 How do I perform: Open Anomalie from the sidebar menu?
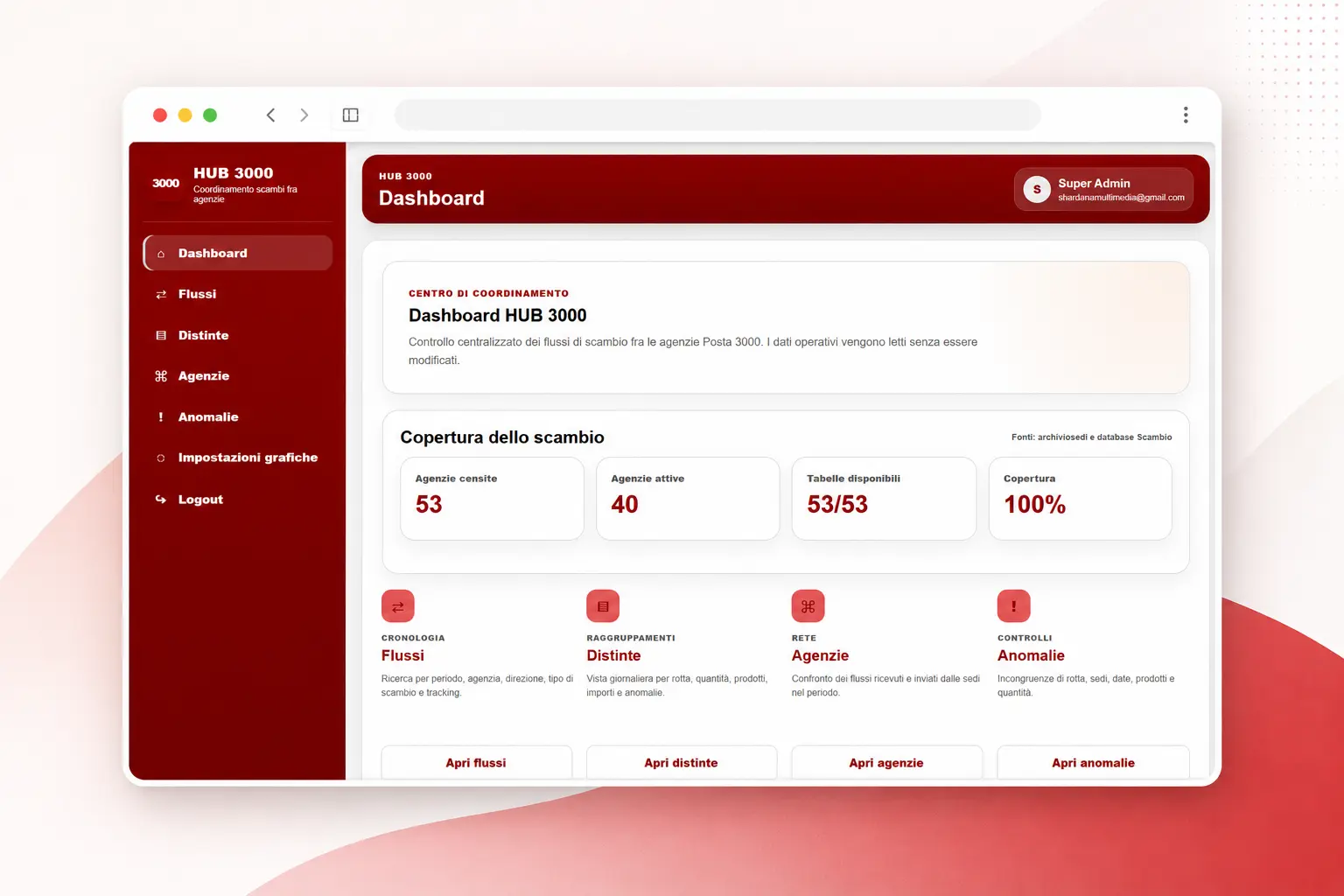click(238, 417)
